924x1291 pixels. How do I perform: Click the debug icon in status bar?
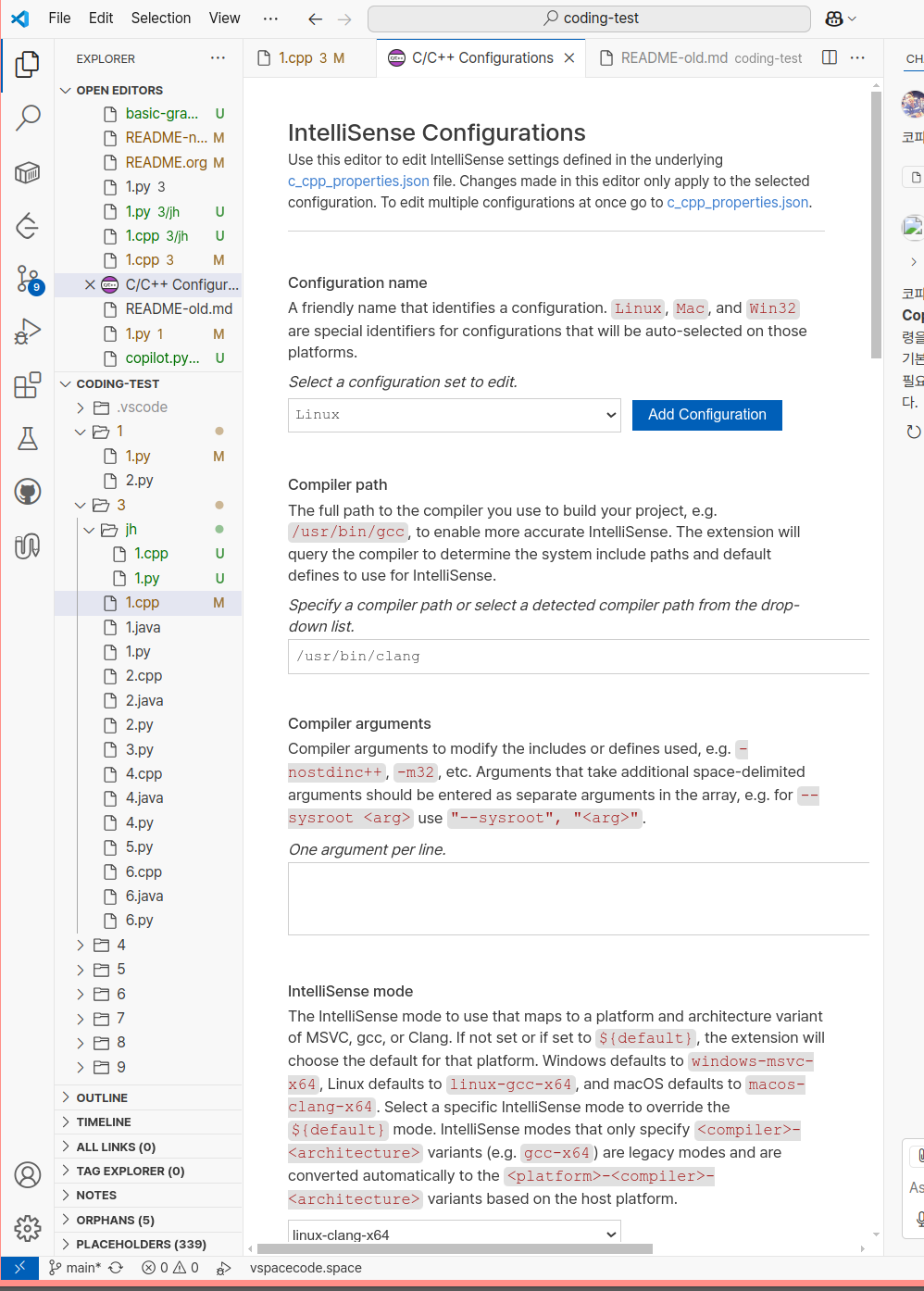[223, 1268]
